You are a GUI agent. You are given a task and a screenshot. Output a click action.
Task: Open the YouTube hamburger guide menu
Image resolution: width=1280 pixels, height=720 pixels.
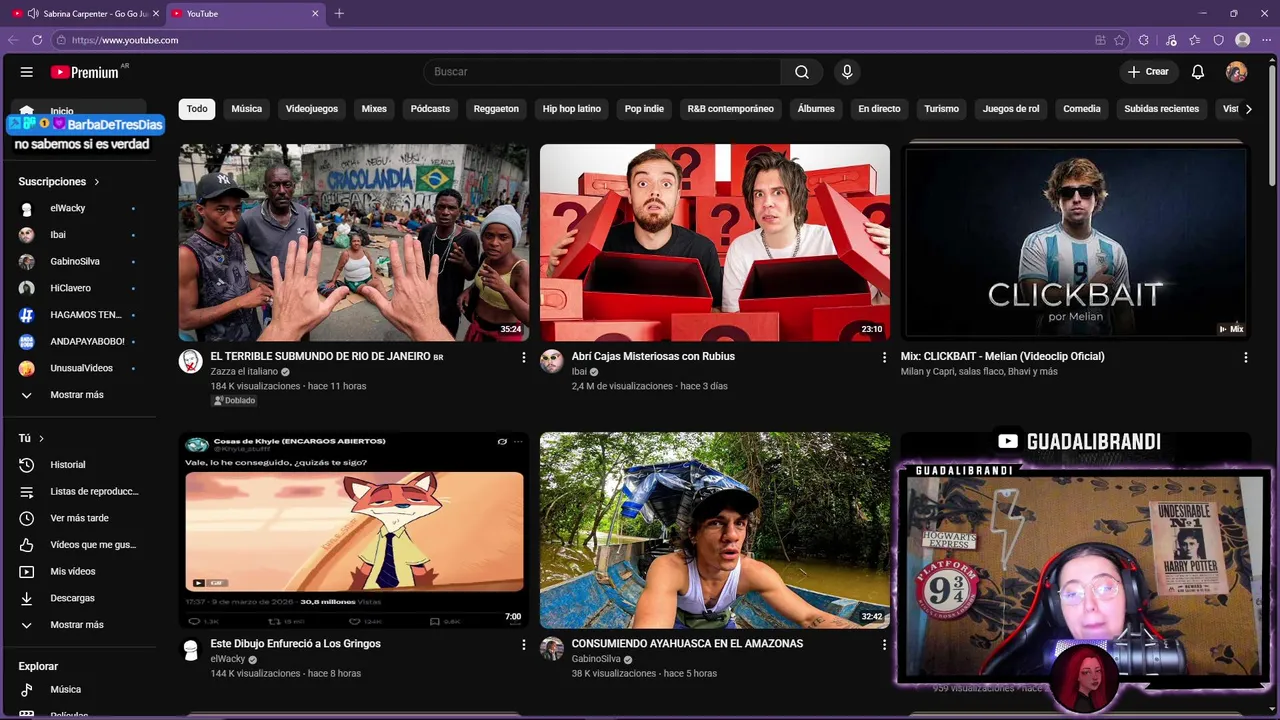pyautogui.click(x=27, y=72)
